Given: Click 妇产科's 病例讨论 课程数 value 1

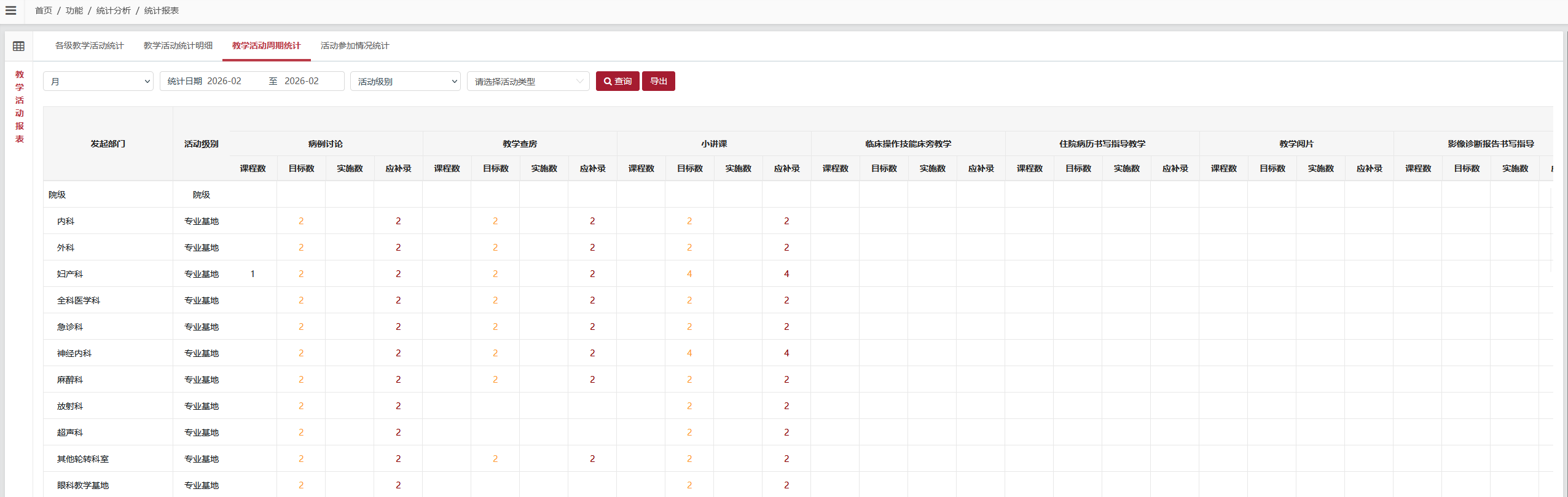Looking at the screenshot, I should (253, 274).
